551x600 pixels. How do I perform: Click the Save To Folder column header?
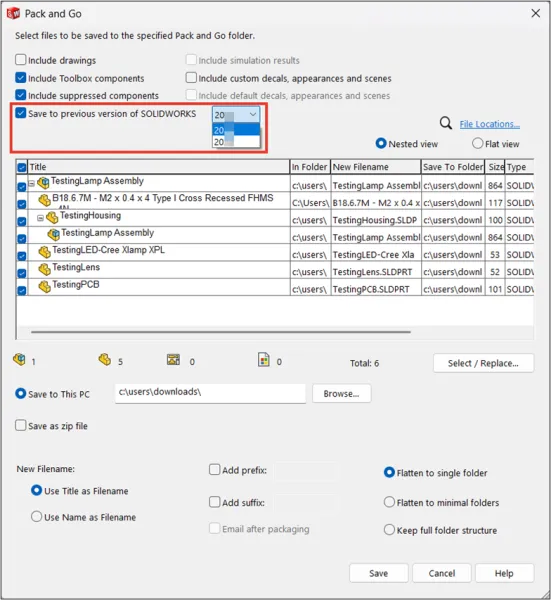point(453,167)
